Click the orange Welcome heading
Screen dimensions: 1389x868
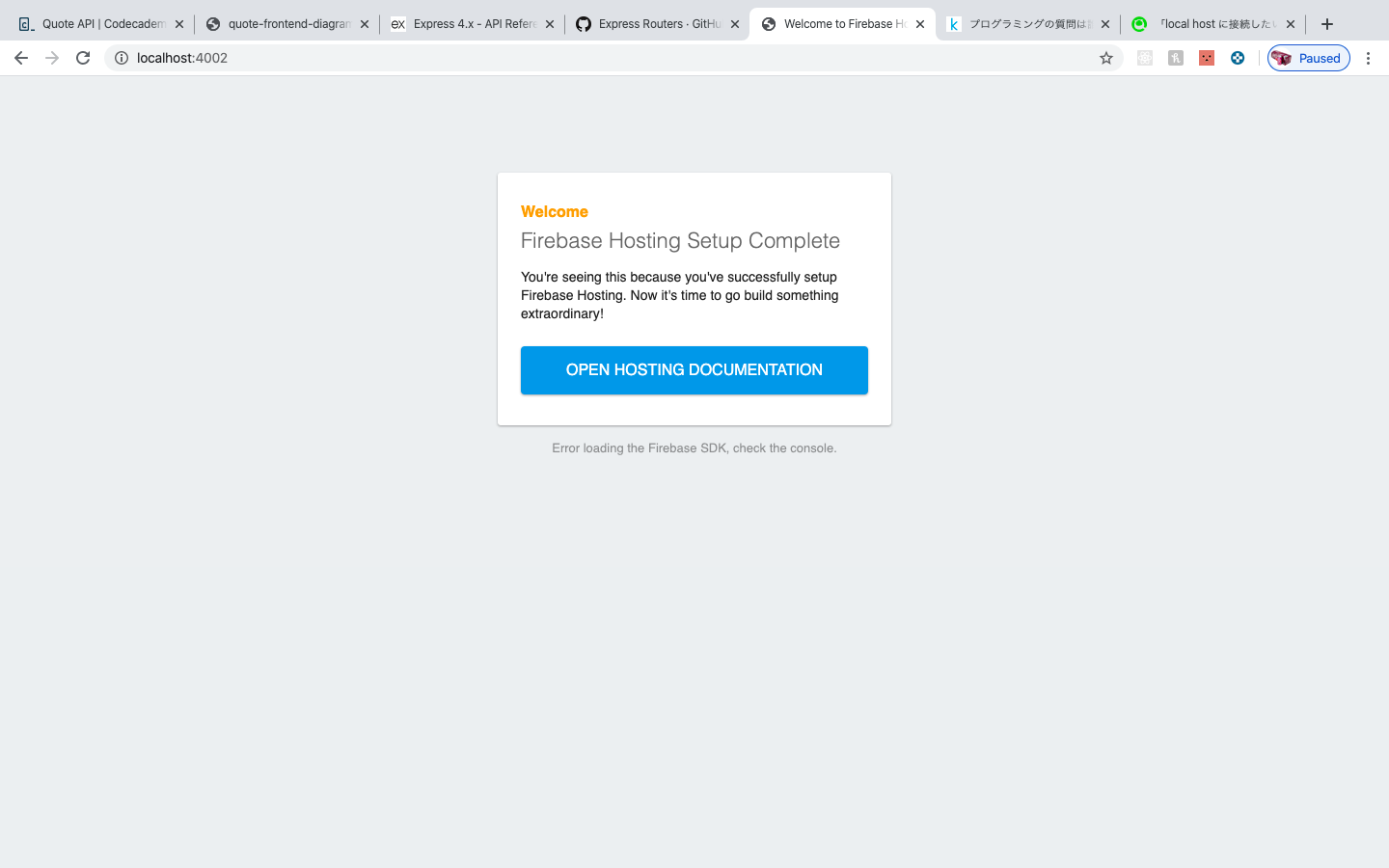[555, 212]
